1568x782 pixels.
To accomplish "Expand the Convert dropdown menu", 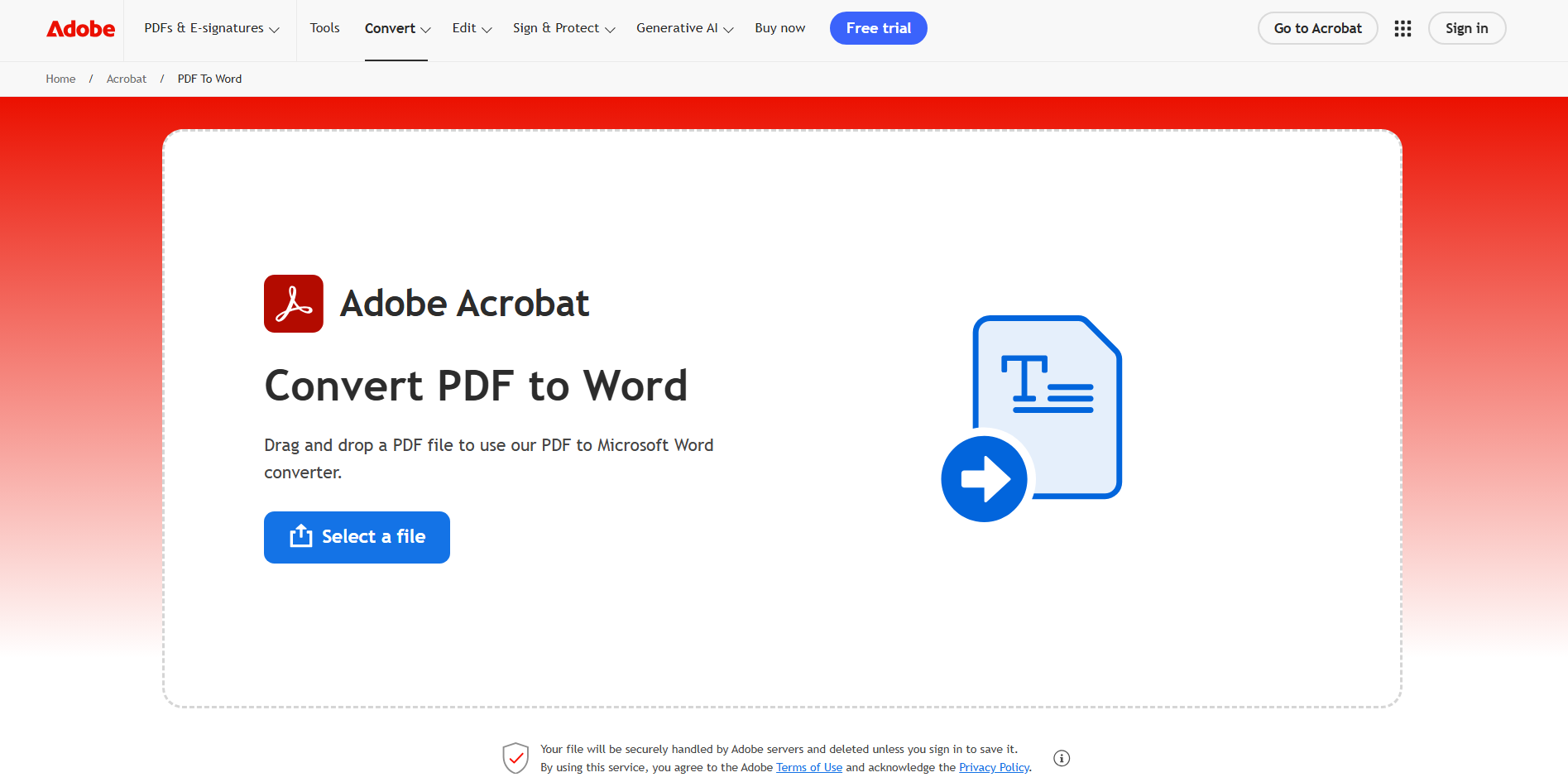I will point(397,28).
